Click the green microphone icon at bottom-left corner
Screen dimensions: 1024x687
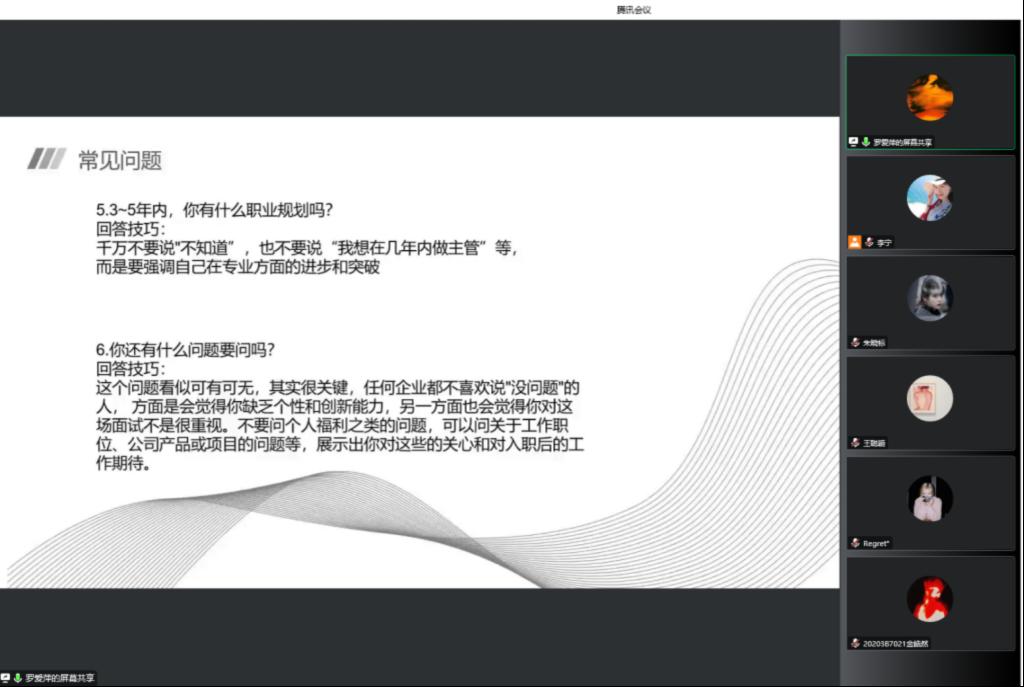click(18, 678)
